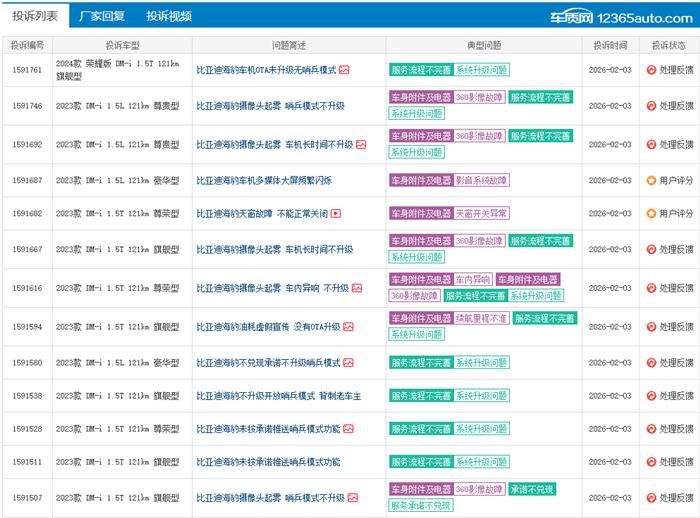Click the star icon in row 1591687
Image resolution: width=700 pixels, height=518 pixels.
(x=651, y=180)
